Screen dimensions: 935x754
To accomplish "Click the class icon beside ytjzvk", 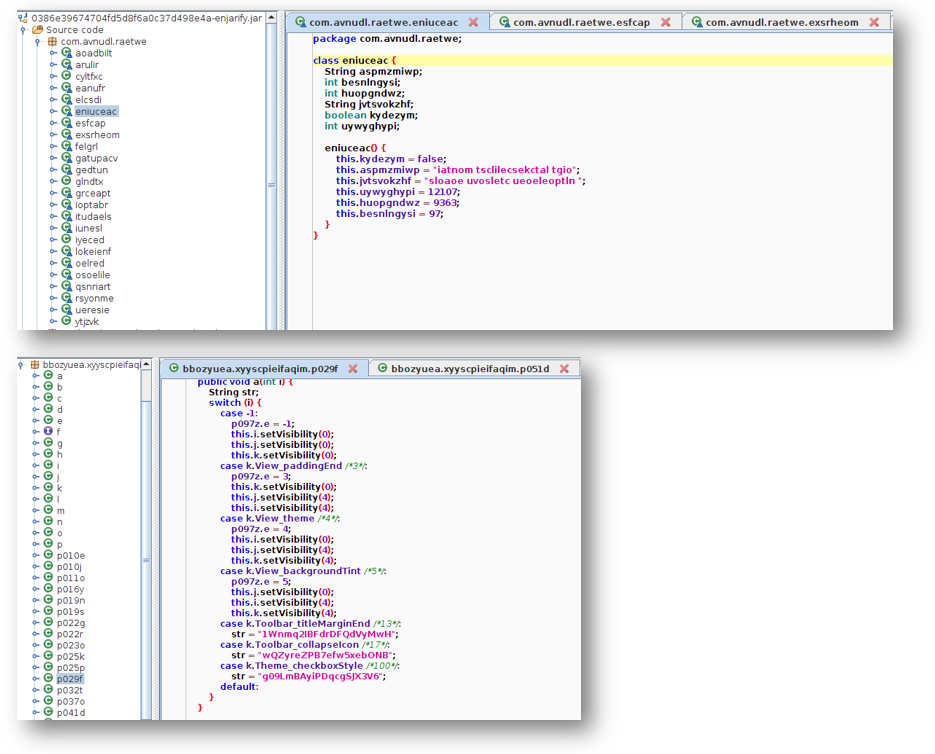I will coord(67,321).
